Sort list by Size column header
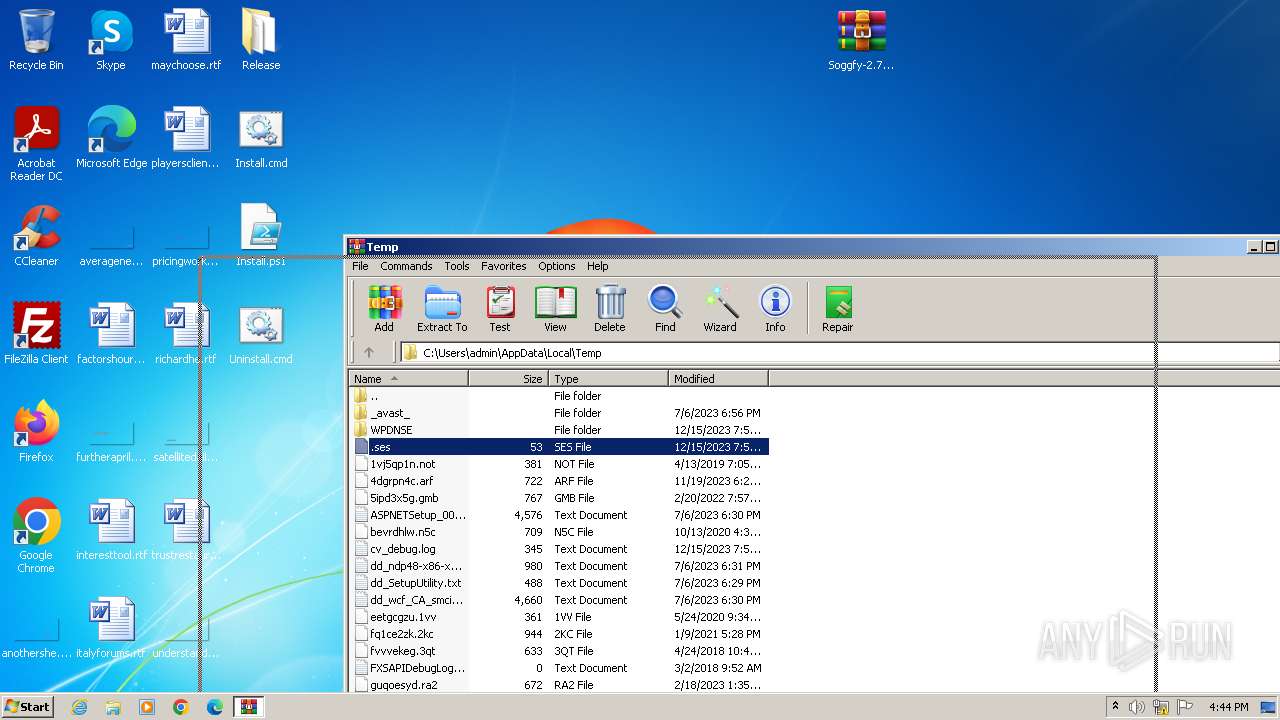Image resolution: width=1280 pixels, height=720 pixels. click(508, 379)
